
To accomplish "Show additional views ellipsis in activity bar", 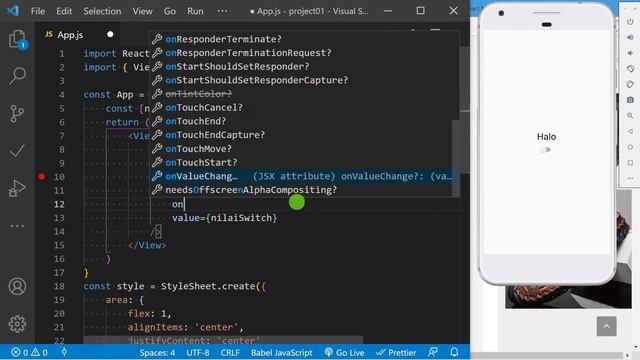I will pyautogui.click(x=17, y=226).
